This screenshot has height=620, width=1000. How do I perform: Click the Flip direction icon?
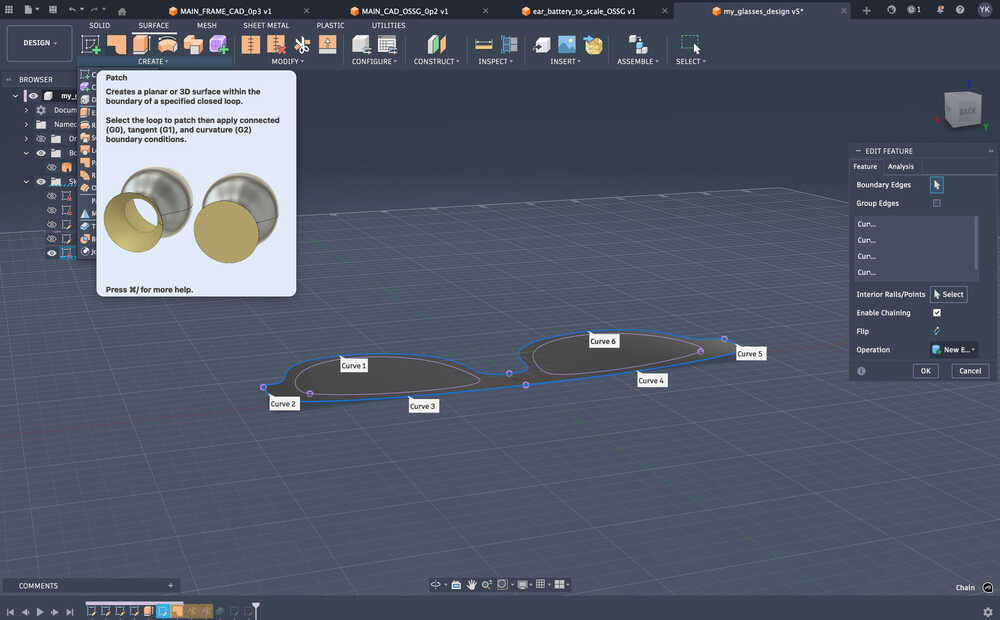935,331
